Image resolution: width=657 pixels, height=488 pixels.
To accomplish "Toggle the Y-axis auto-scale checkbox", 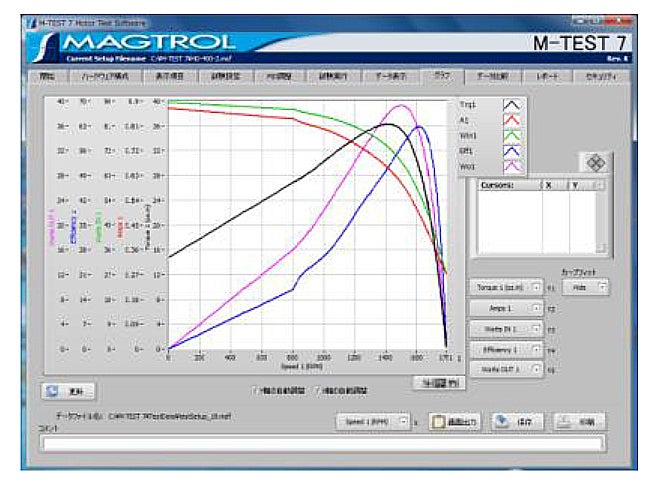I will tap(256, 390).
